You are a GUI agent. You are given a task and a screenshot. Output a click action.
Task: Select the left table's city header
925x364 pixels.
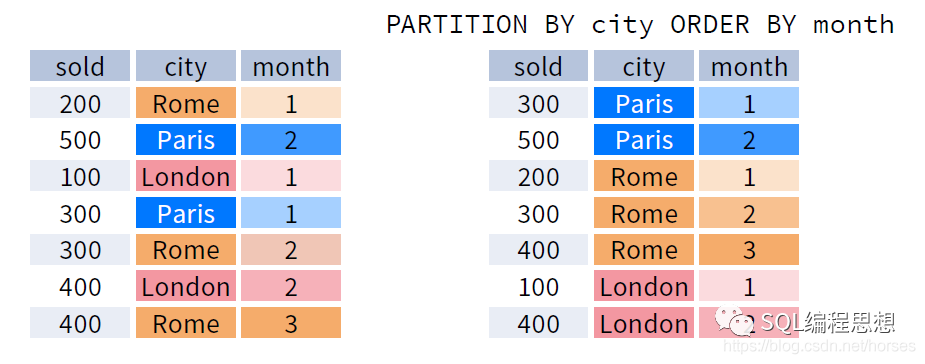click(186, 66)
